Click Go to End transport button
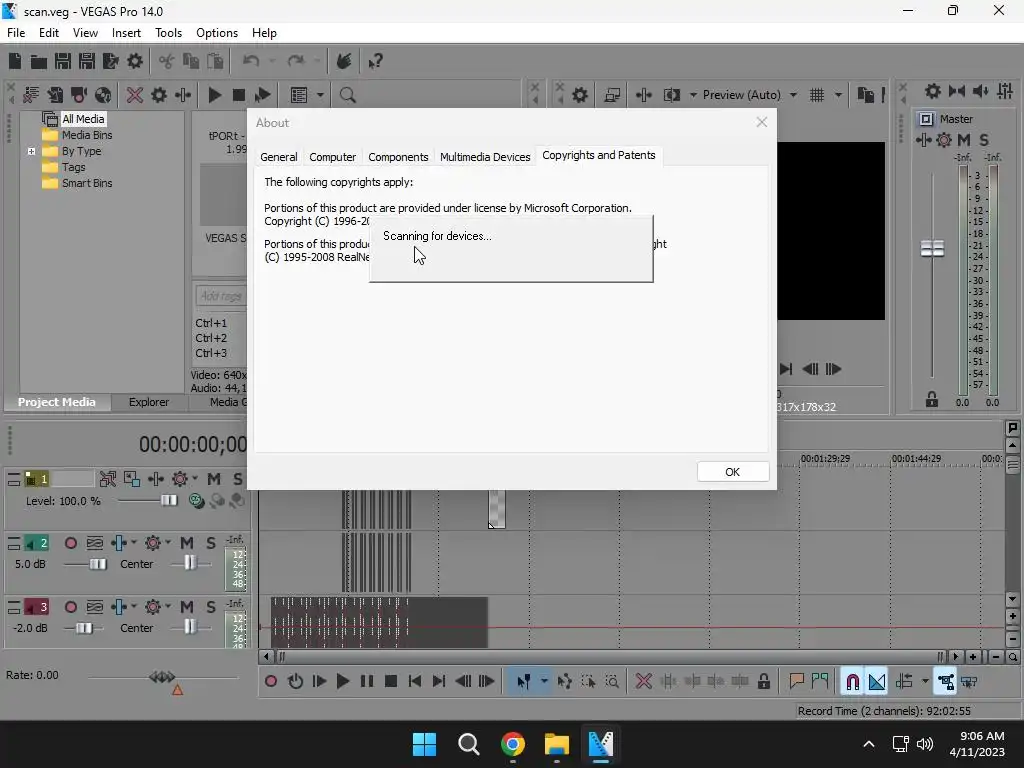 pyautogui.click(x=439, y=682)
